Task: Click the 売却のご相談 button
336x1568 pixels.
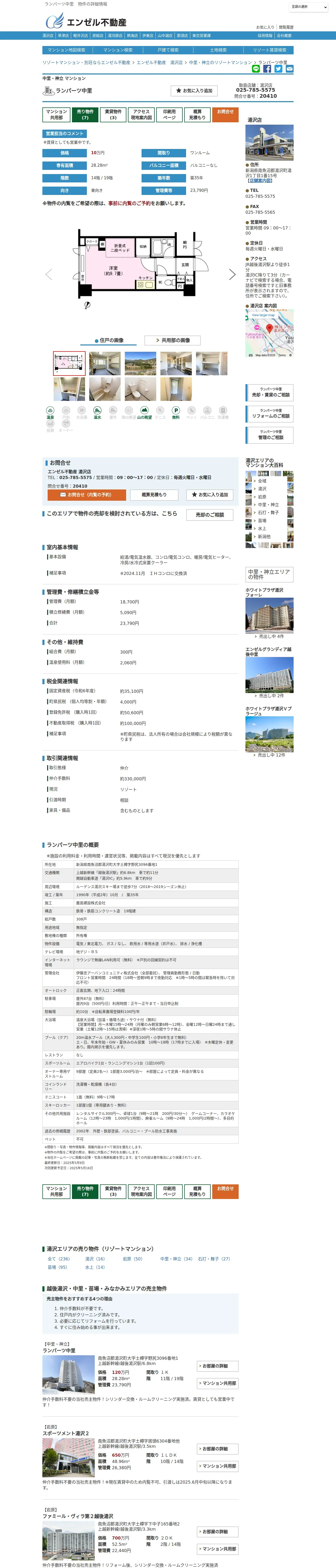Action: coord(210,514)
